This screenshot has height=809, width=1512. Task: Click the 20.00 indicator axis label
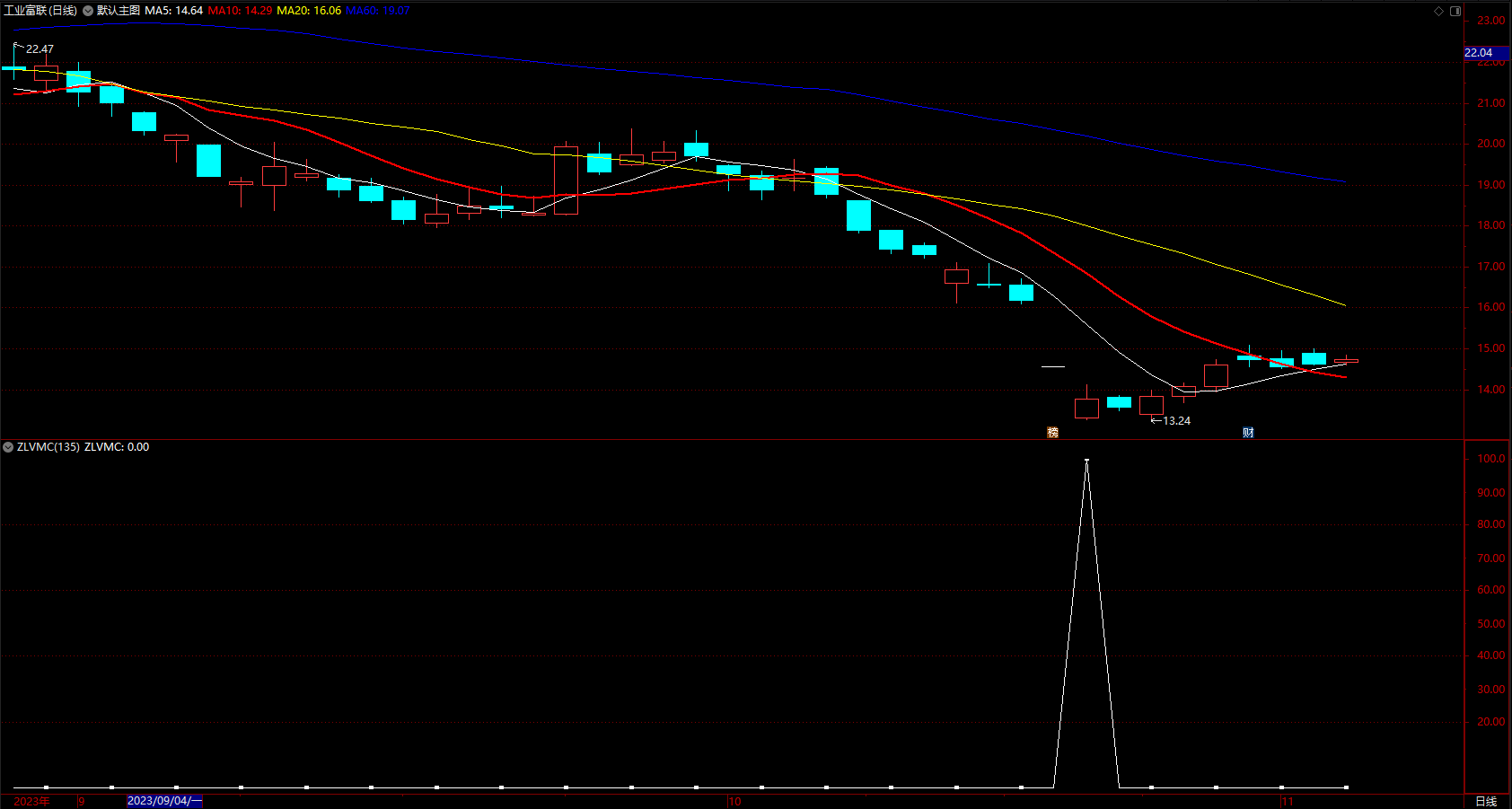(1491, 722)
